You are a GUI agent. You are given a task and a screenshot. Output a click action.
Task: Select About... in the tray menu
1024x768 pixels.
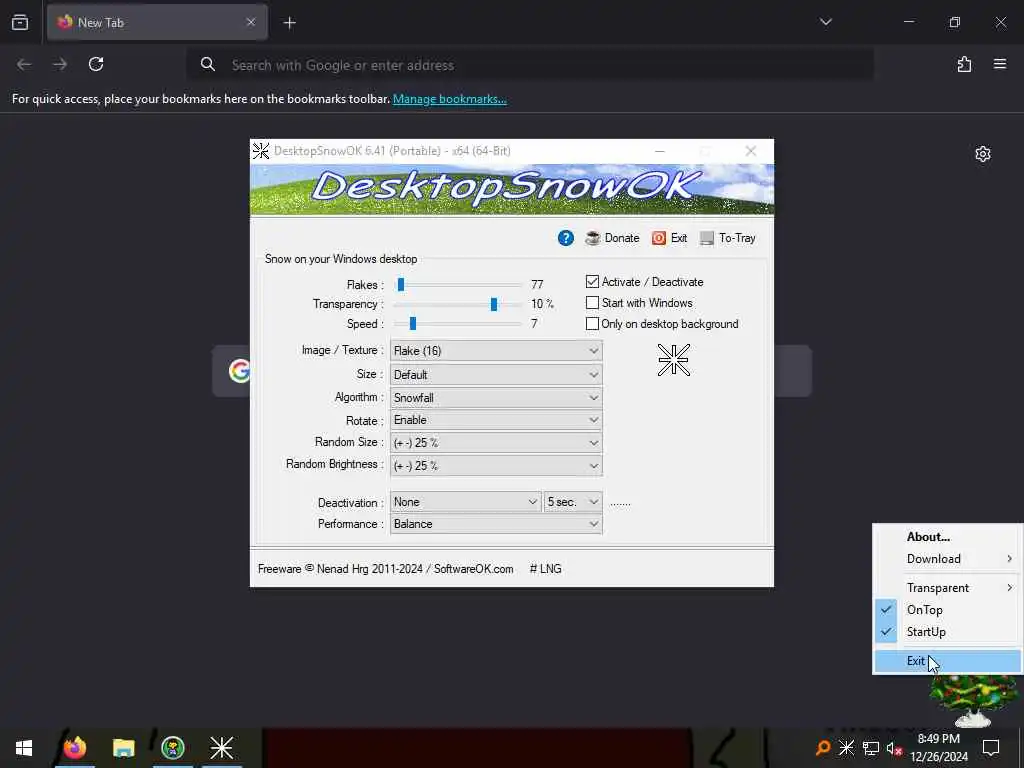947,537
